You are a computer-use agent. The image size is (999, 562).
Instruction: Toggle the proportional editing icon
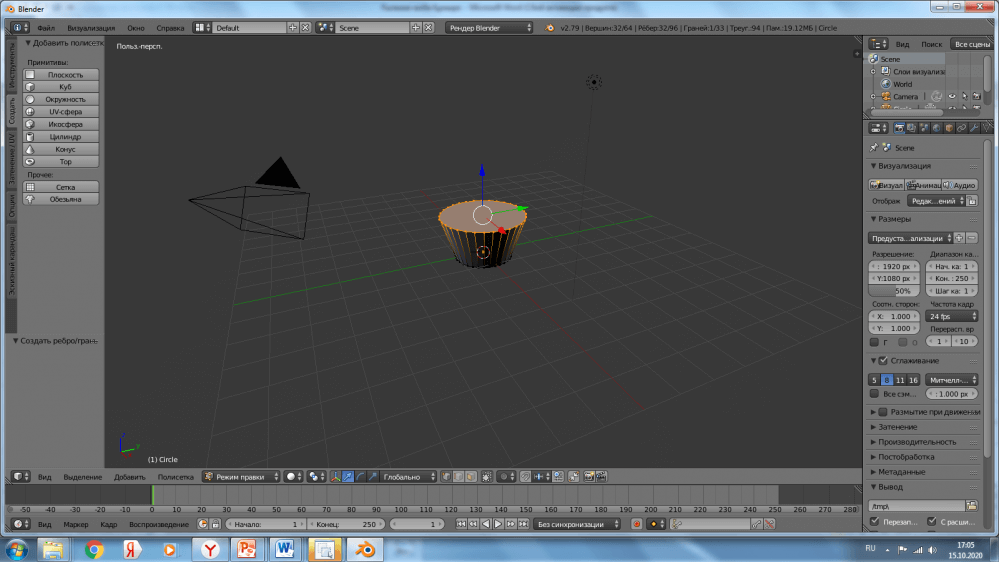coord(504,477)
